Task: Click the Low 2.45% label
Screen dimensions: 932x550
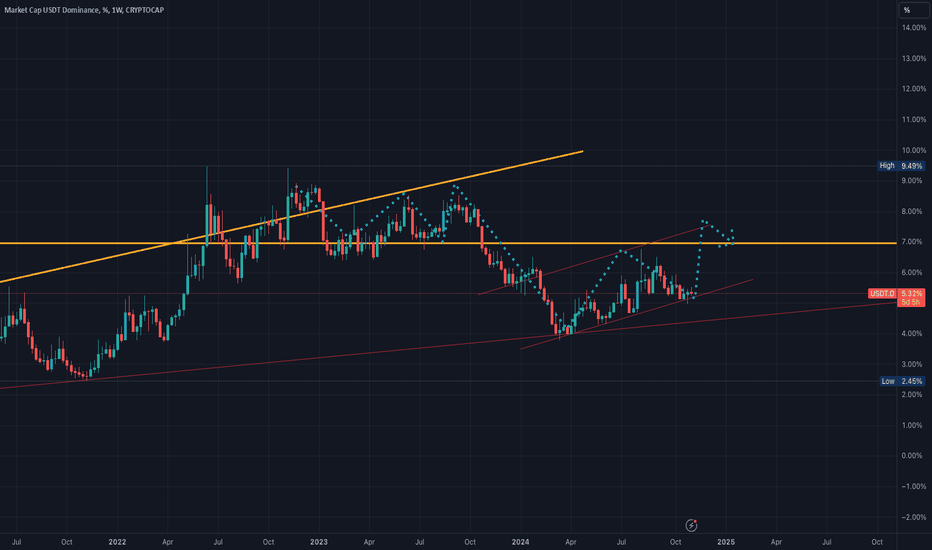Action: (902, 381)
